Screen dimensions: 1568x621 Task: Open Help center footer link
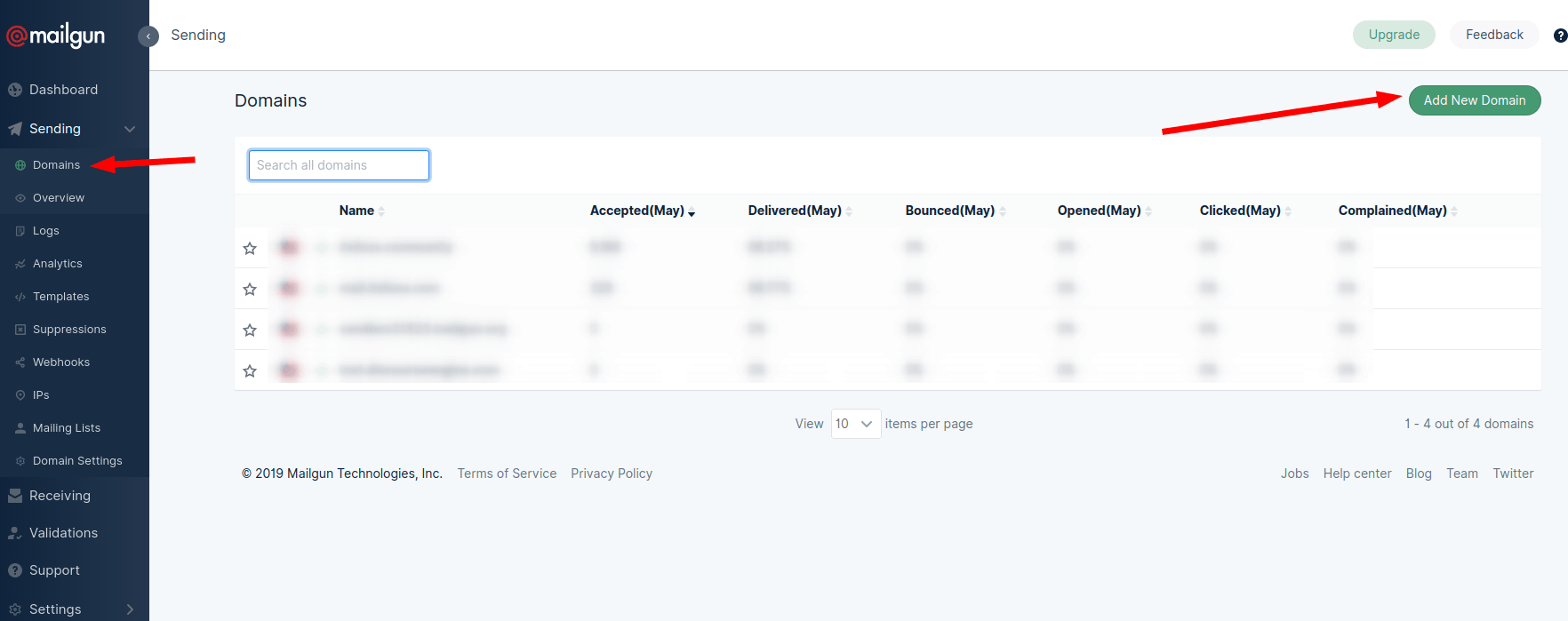[x=1357, y=474]
